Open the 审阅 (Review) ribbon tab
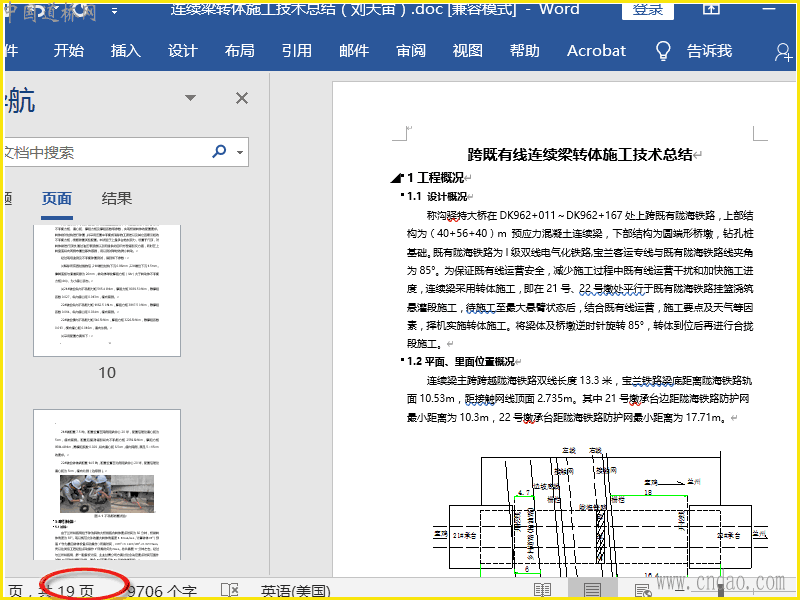 click(411, 51)
